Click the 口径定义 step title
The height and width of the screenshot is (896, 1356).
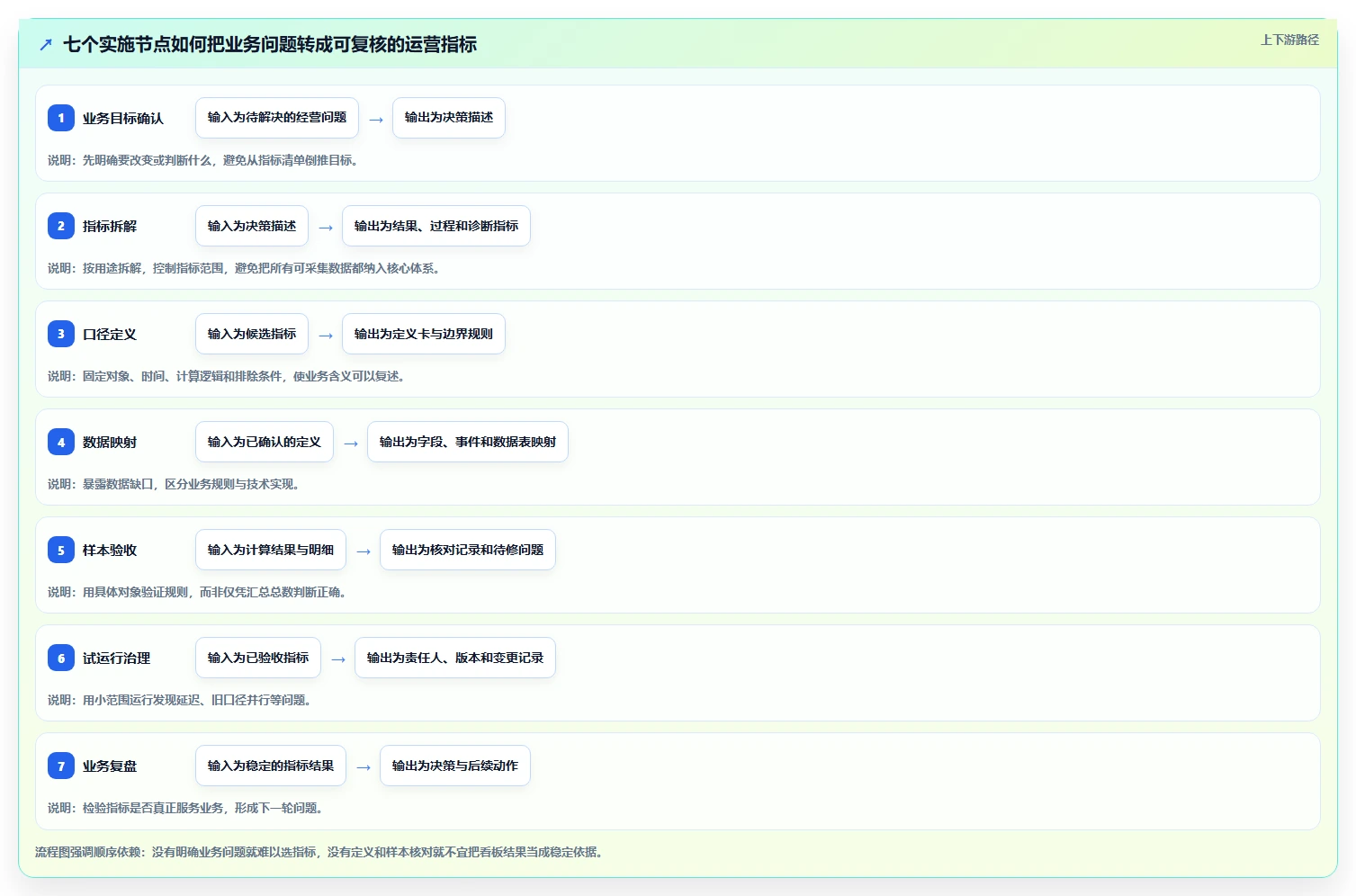point(110,334)
